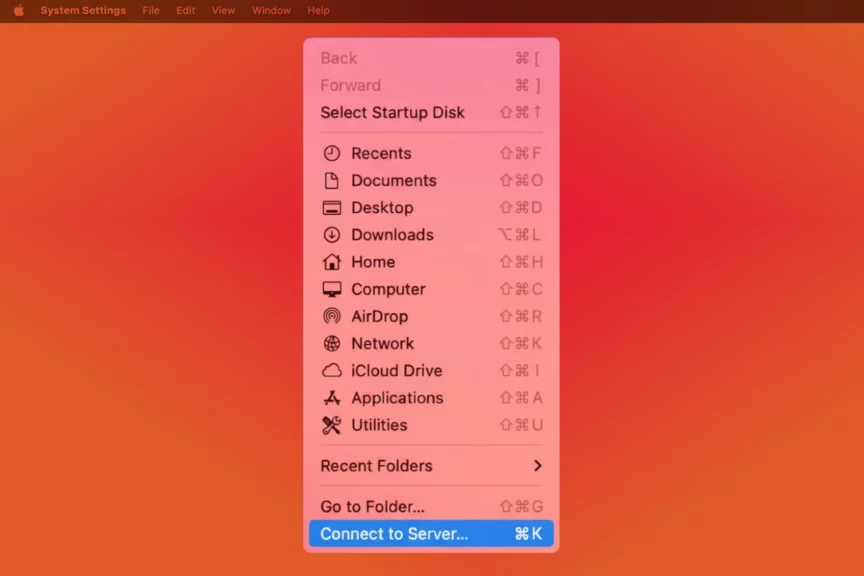The width and height of the screenshot is (864, 576).
Task: Open the Help menu
Action: (x=318, y=11)
